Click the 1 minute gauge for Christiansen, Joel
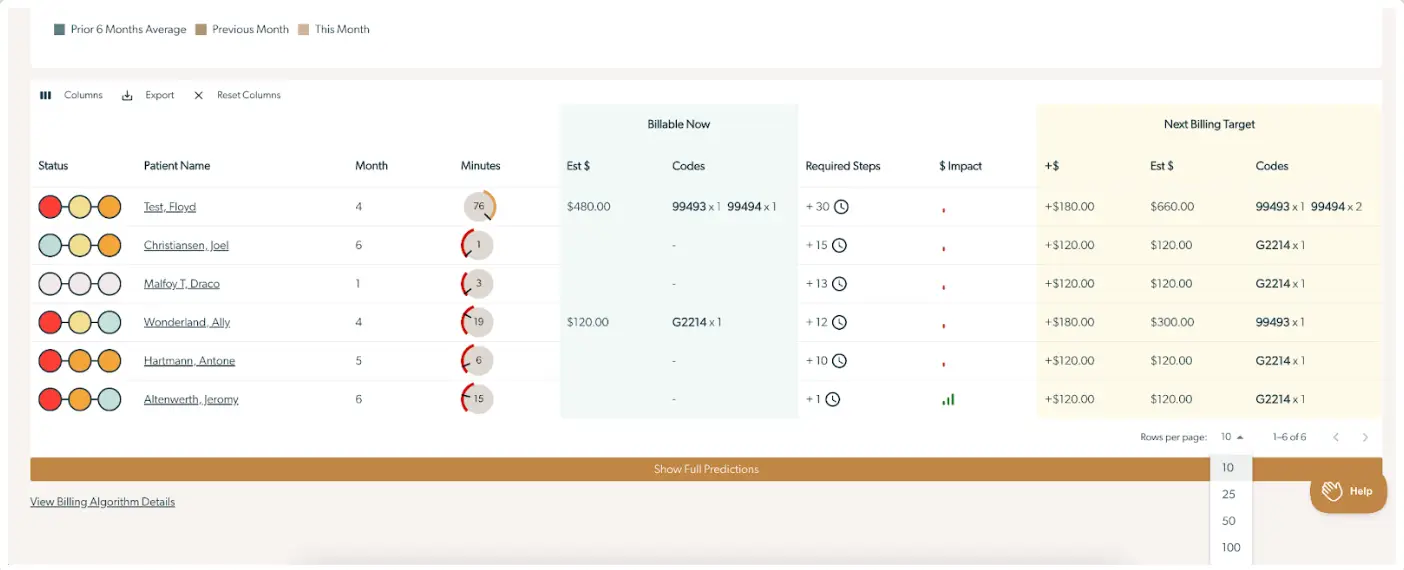Viewport: 1404px width, 570px height. coord(477,245)
